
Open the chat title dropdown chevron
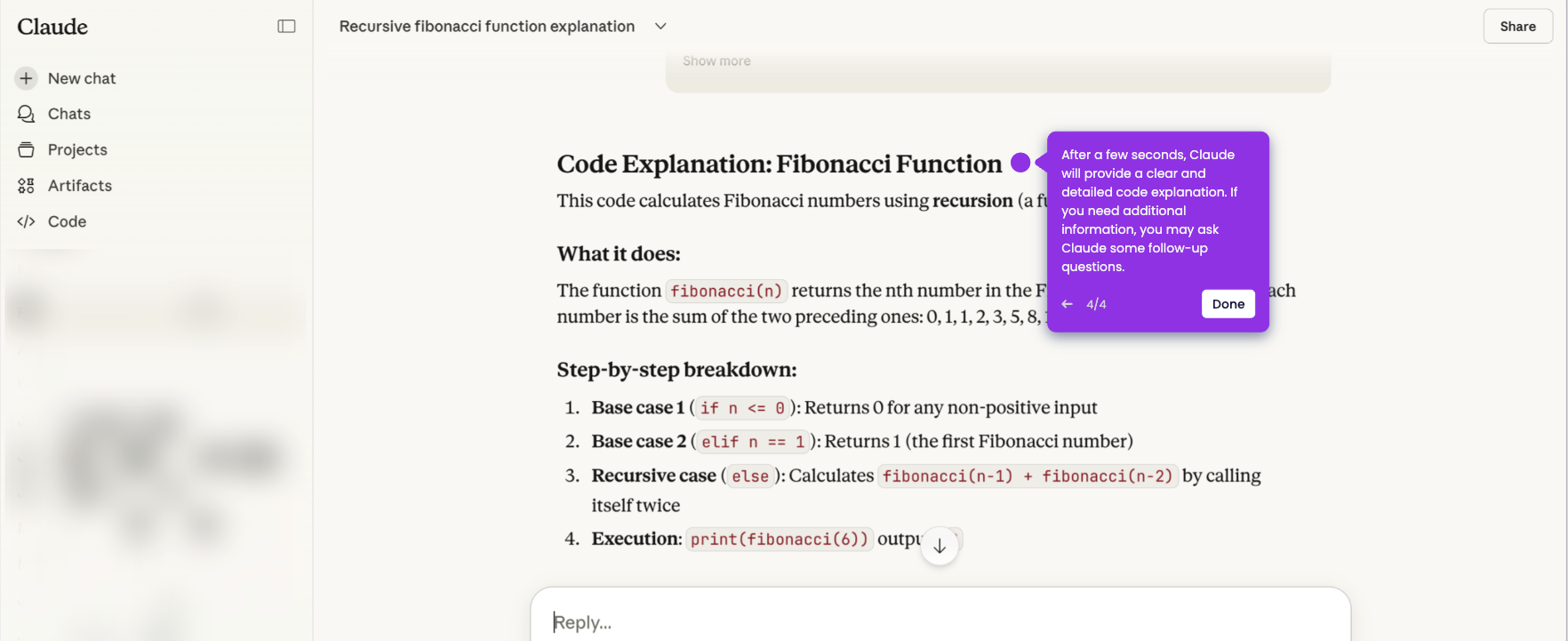tap(660, 27)
